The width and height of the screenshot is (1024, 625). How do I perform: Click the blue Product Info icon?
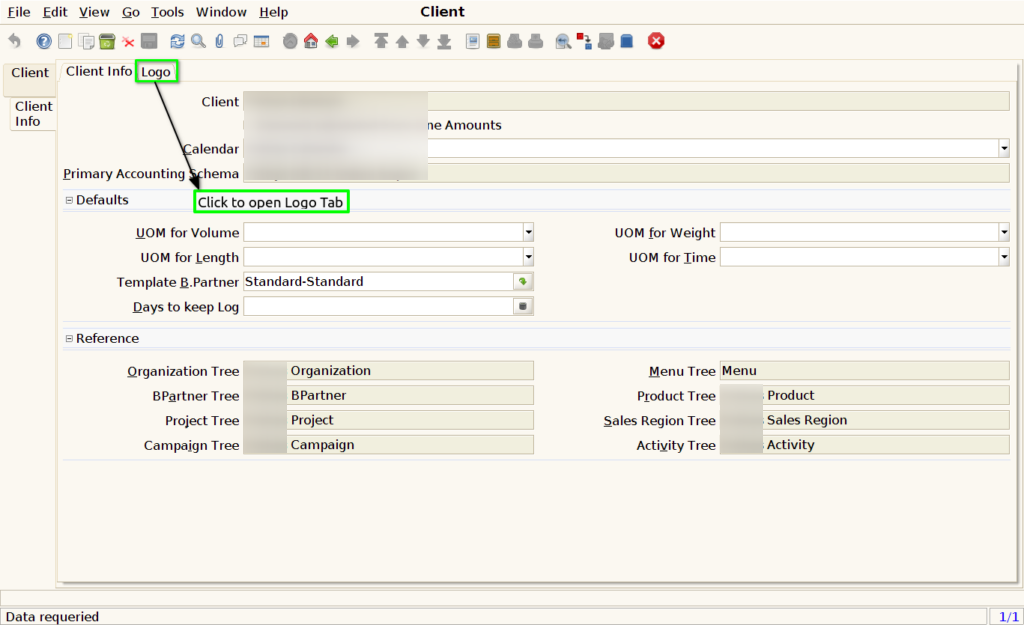click(627, 41)
